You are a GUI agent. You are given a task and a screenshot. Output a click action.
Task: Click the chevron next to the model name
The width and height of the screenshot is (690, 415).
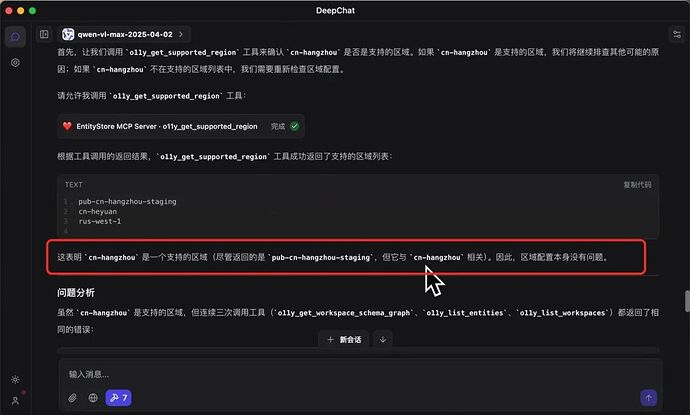coord(181,34)
